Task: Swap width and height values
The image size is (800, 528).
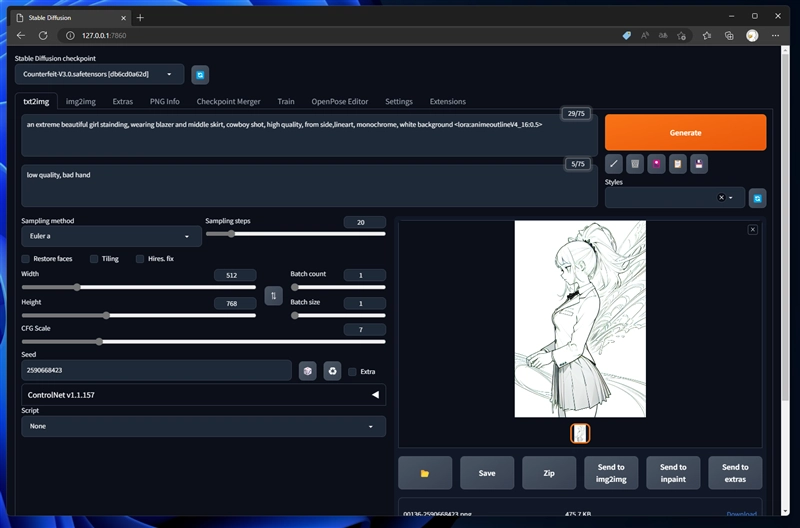Action: click(273, 296)
